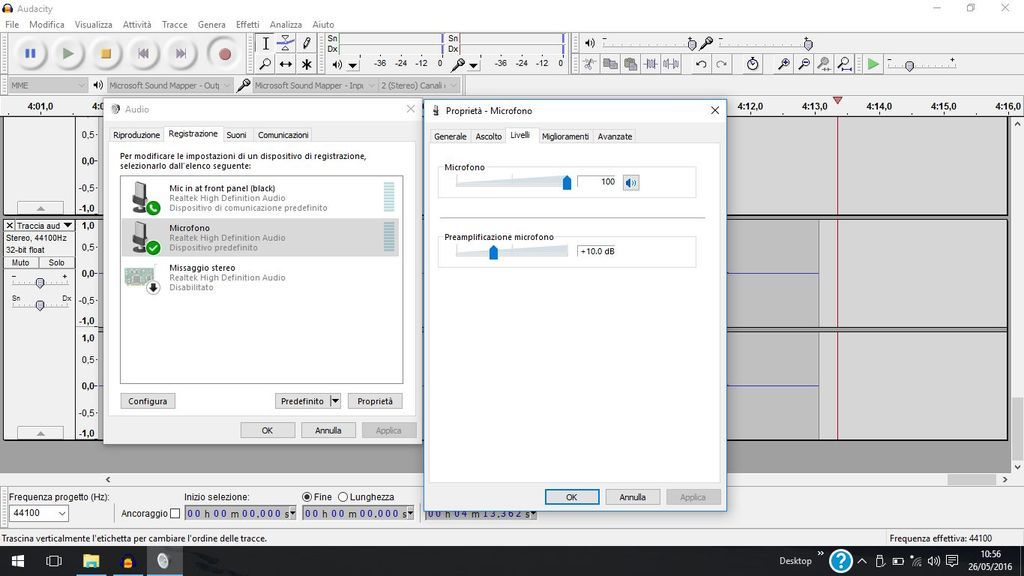Expand the Predefinito button dropdown arrow
Screen dimensions: 1024x576
pos(335,401)
